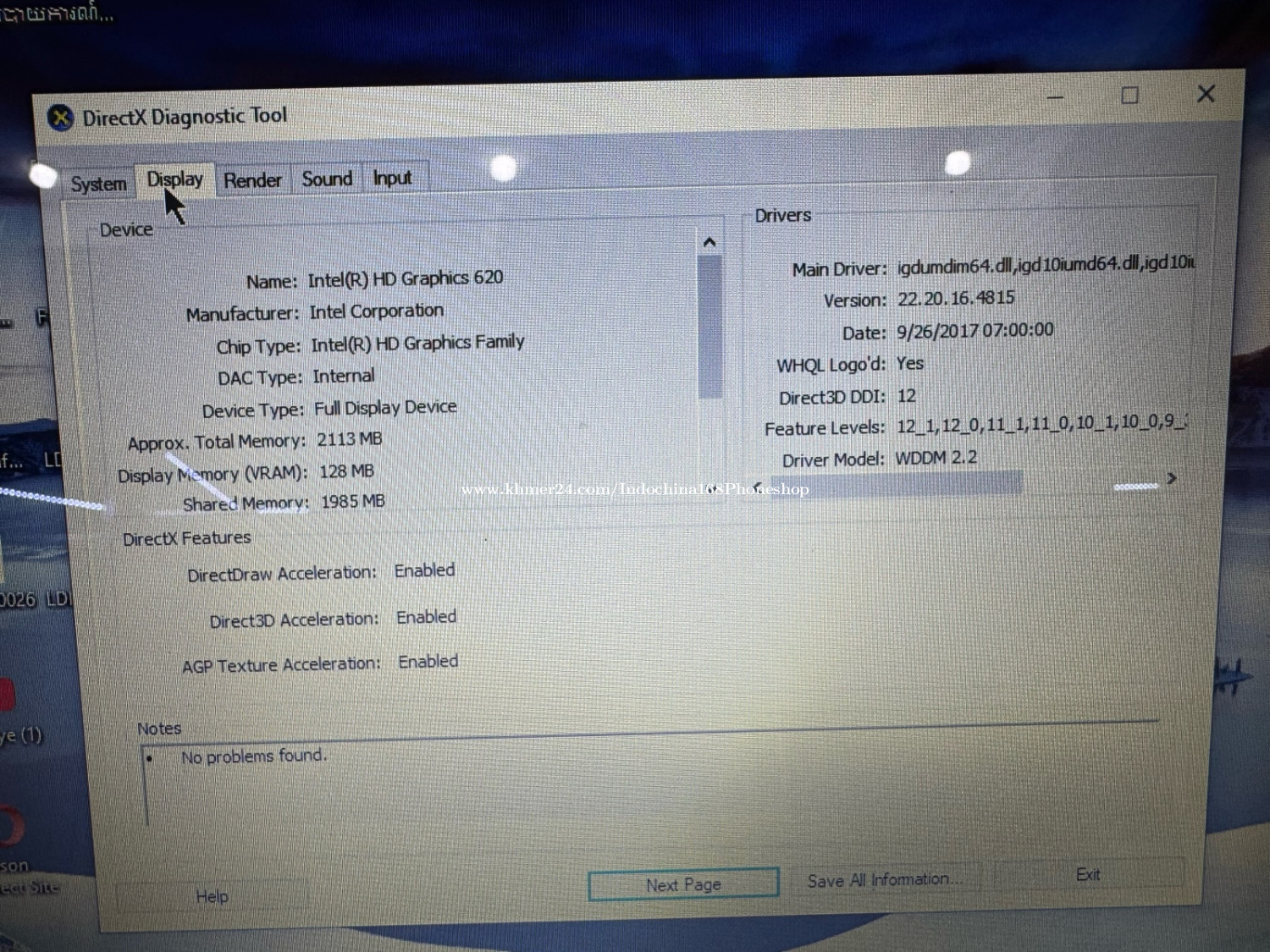
Task: Click the Next Page button
Action: (x=683, y=884)
